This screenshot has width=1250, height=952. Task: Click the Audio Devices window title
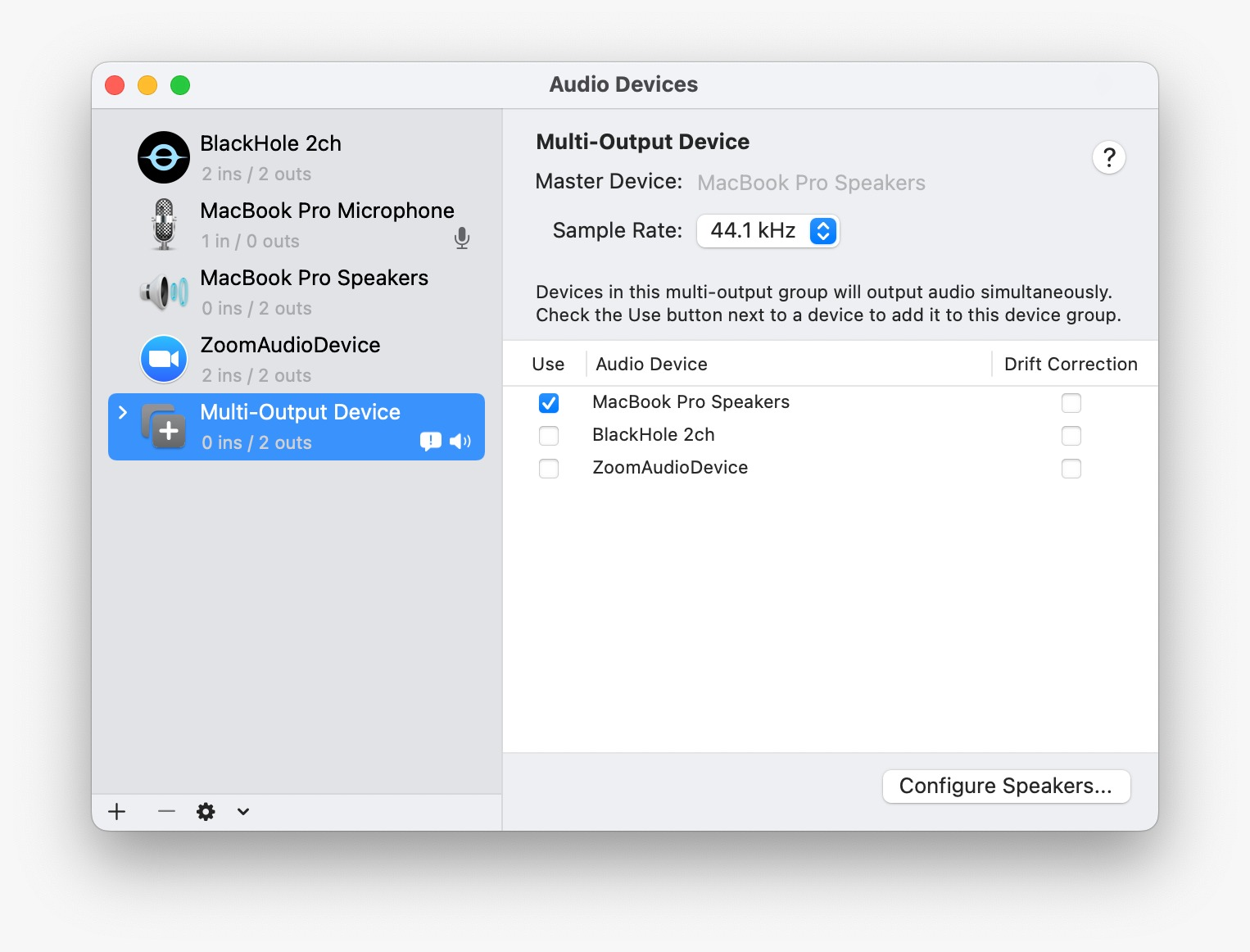[623, 84]
